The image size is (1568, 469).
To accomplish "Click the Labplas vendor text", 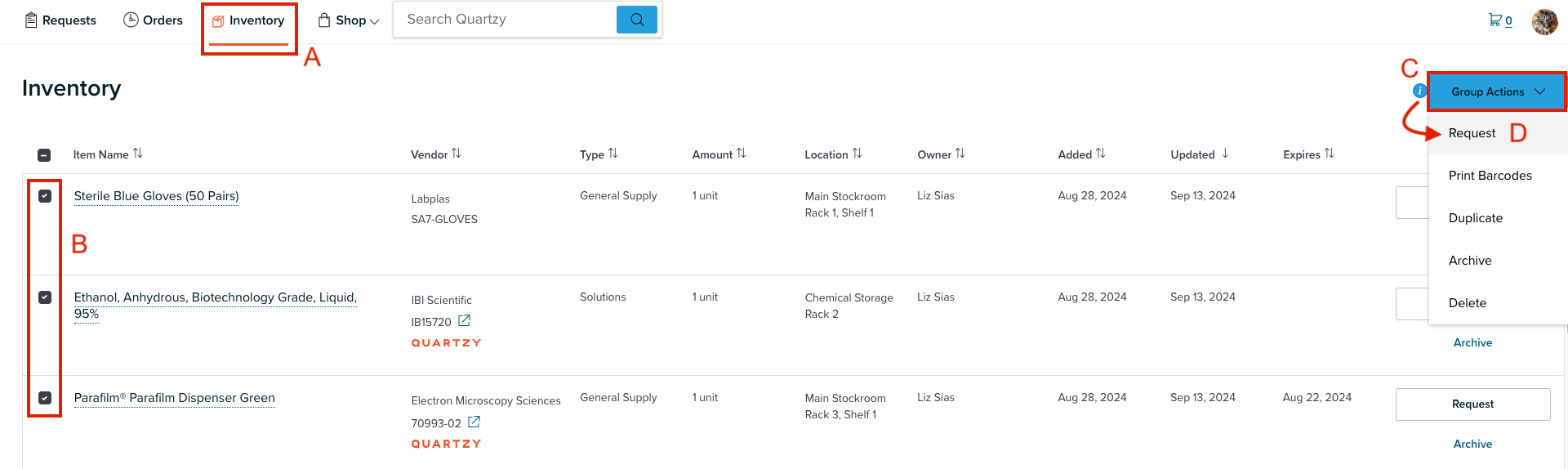I will pos(430,199).
